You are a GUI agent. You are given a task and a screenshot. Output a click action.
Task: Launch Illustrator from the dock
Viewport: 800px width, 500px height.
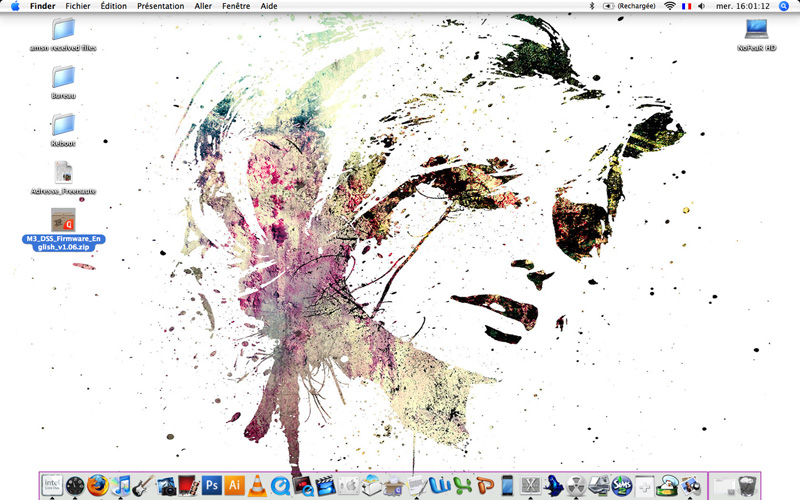pyautogui.click(x=235, y=485)
